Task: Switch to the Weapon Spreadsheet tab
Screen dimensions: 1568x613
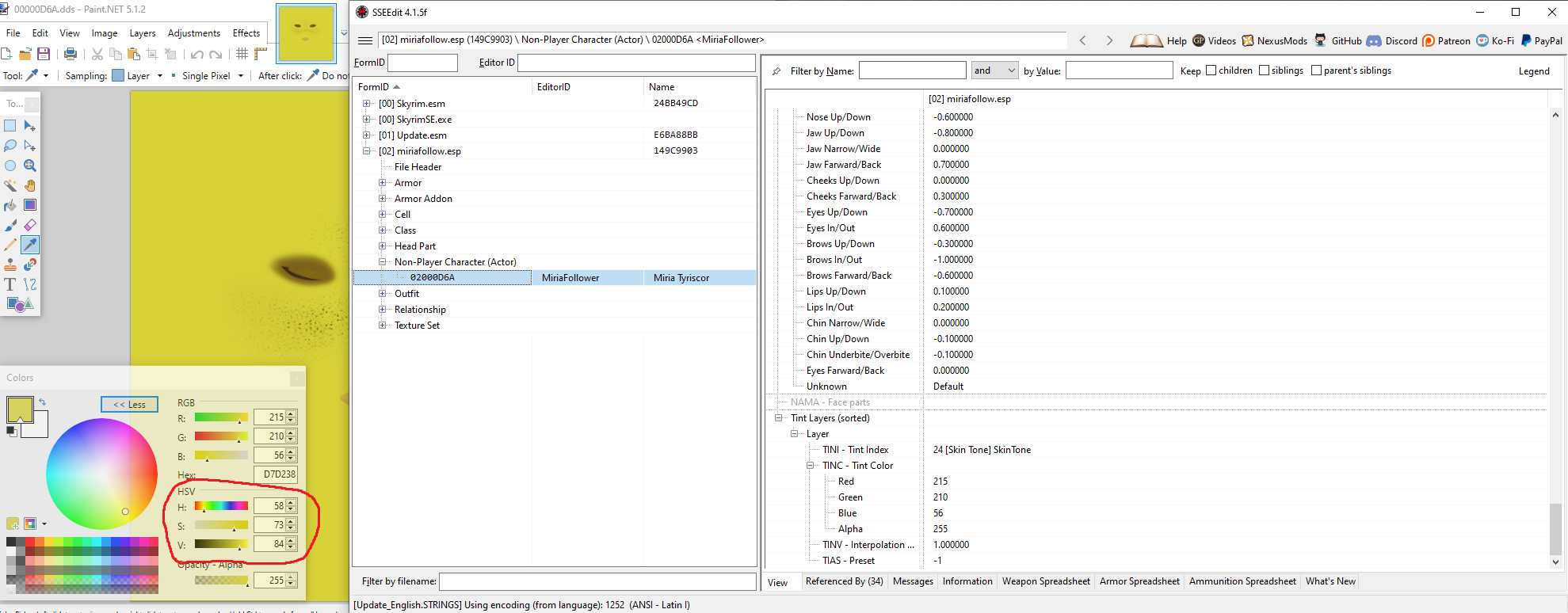Action: click(1046, 581)
